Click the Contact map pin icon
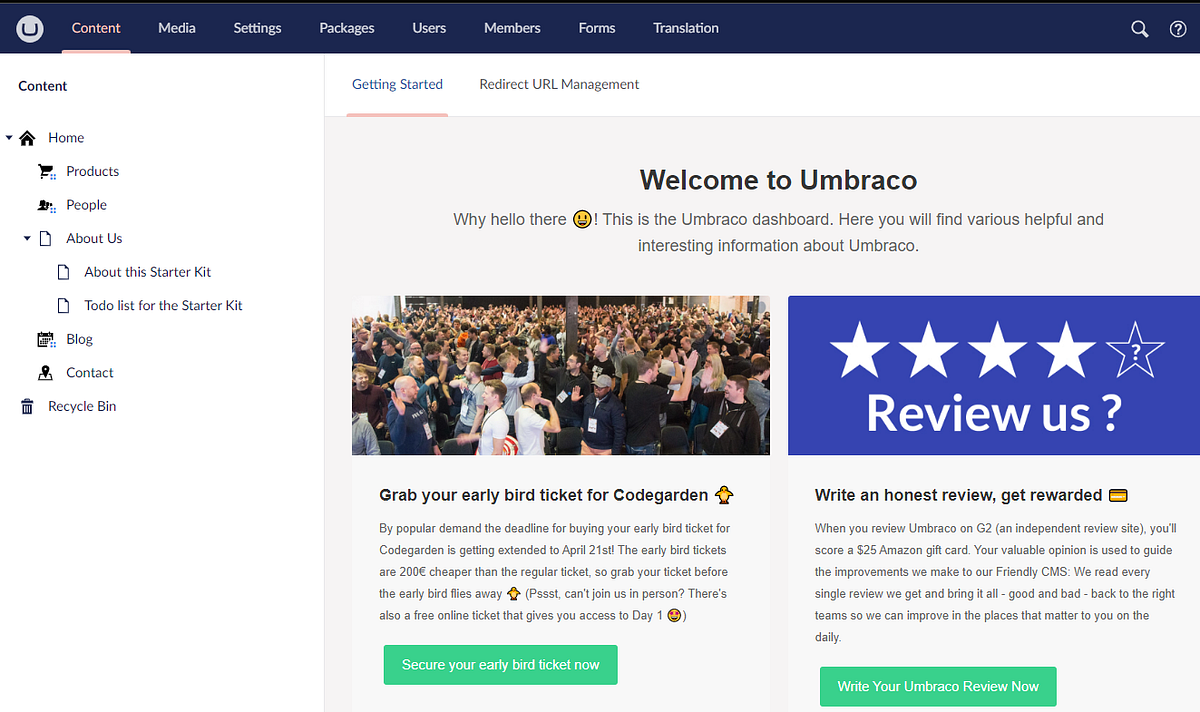1200x712 pixels. click(x=45, y=373)
